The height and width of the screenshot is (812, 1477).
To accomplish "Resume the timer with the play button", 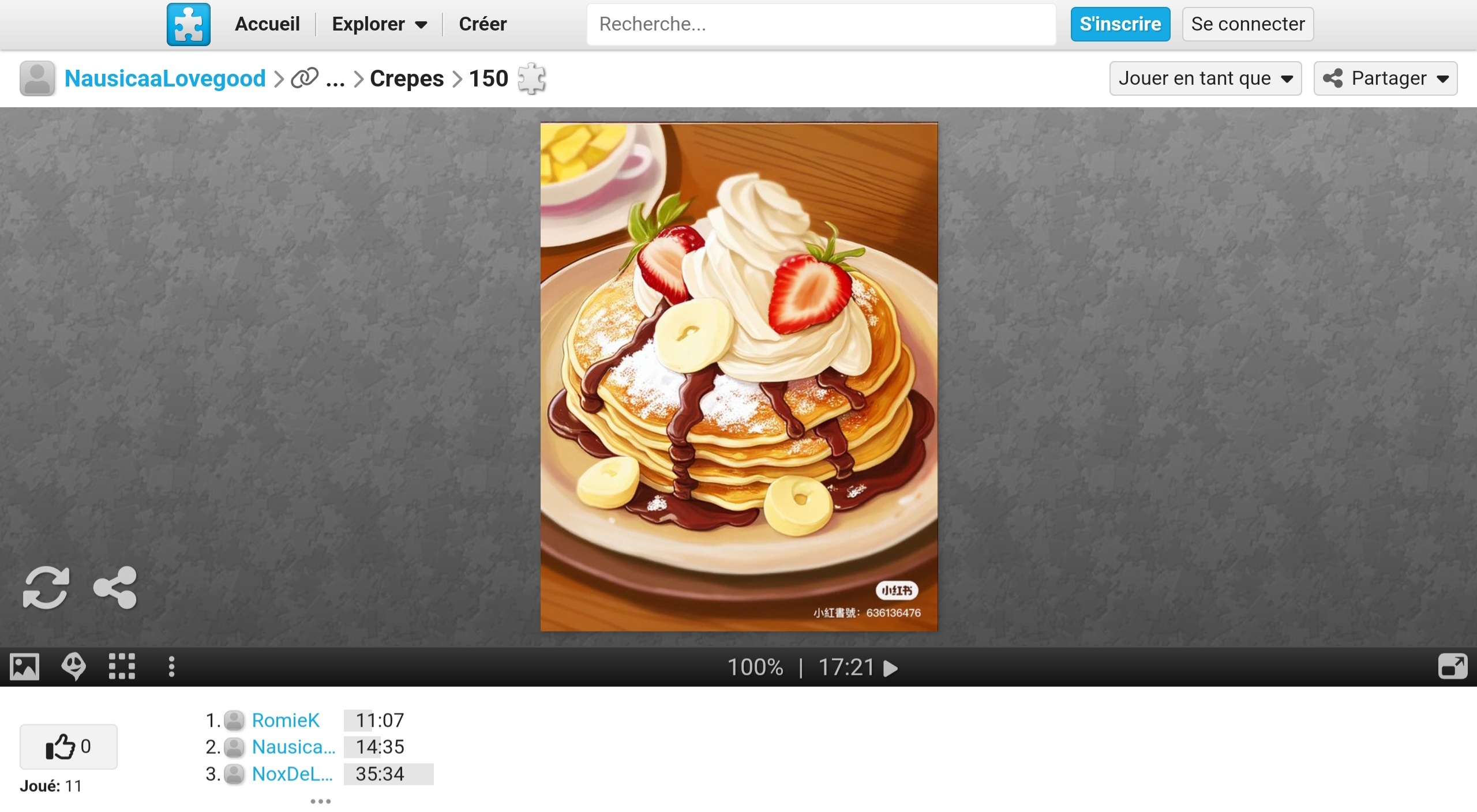I will (890, 668).
